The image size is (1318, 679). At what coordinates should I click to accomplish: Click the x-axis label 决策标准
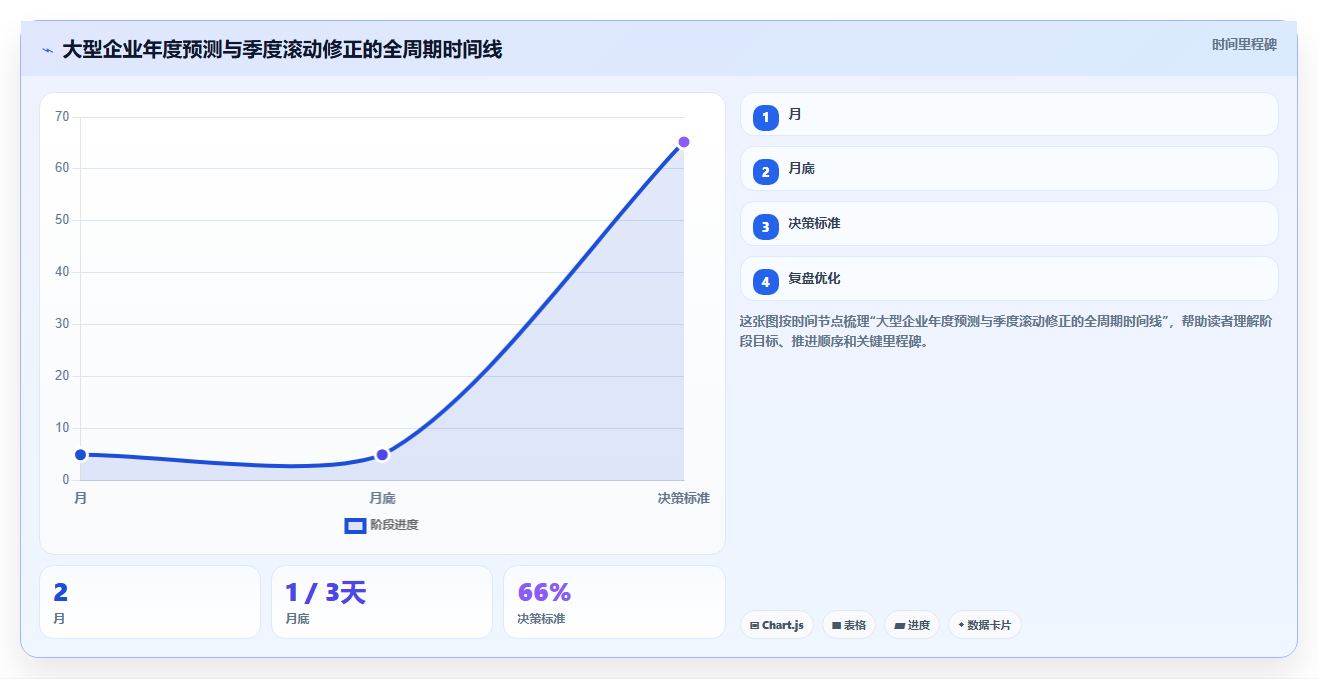[x=684, y=498]
